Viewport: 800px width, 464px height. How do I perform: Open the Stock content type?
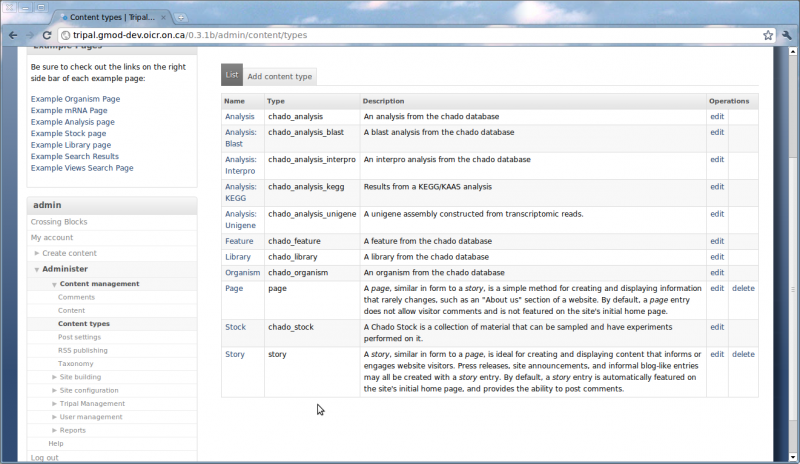coord(235,327)
